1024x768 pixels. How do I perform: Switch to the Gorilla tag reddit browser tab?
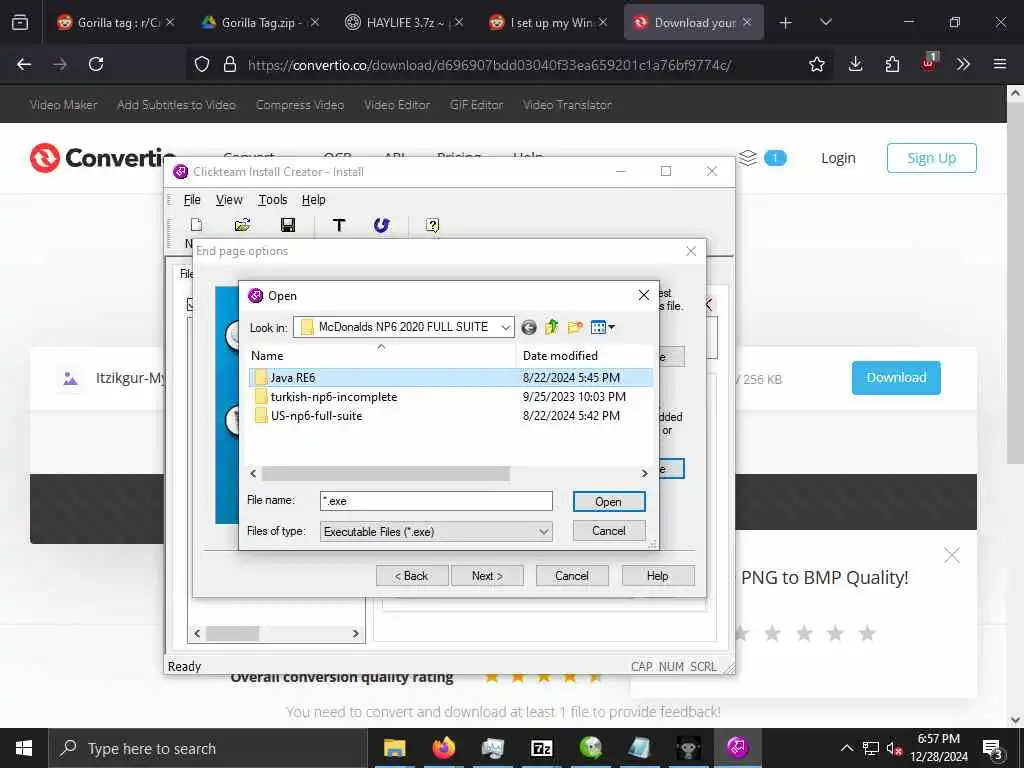coord(116,22)
